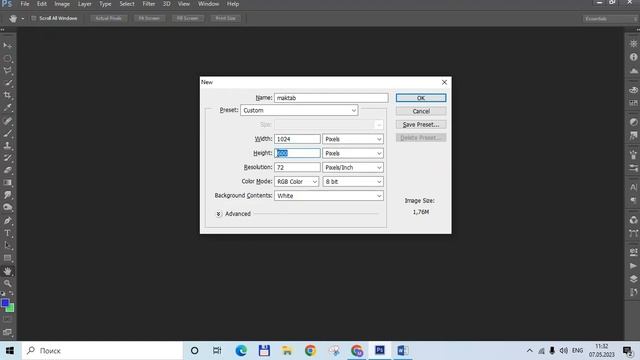Select the Healing Brush tool
This screenshot has height=360, width=640.
click(x=7, y=121)
